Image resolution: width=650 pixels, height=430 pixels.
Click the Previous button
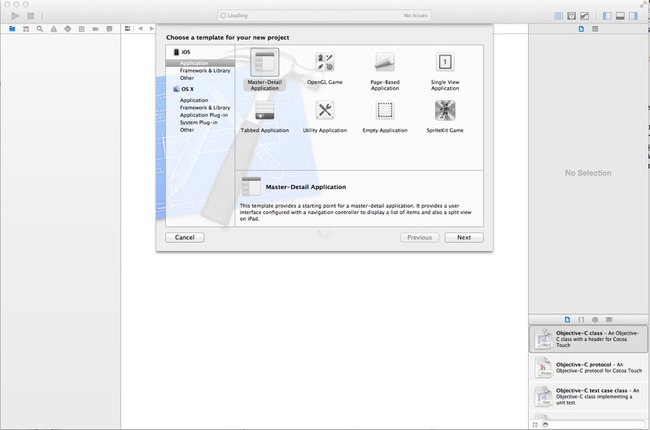click(420, 237)
